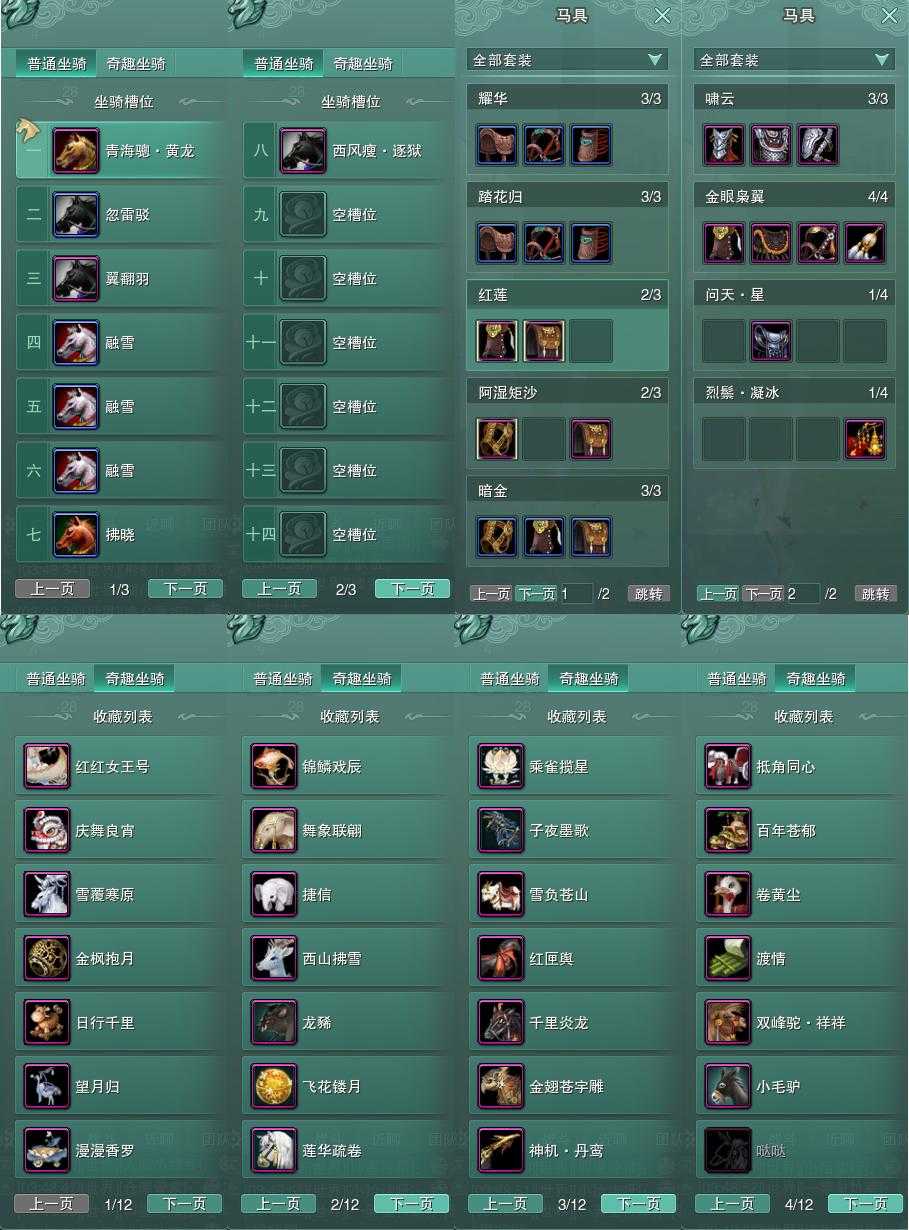Click the 拂晓 red horse icon

pyautogui.click(x=75, y=535)
